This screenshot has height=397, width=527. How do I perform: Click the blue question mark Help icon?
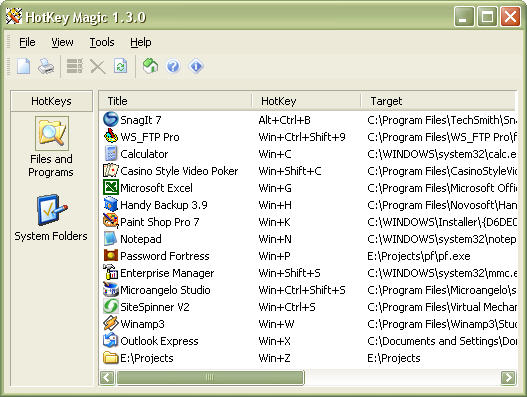[173, 66]
